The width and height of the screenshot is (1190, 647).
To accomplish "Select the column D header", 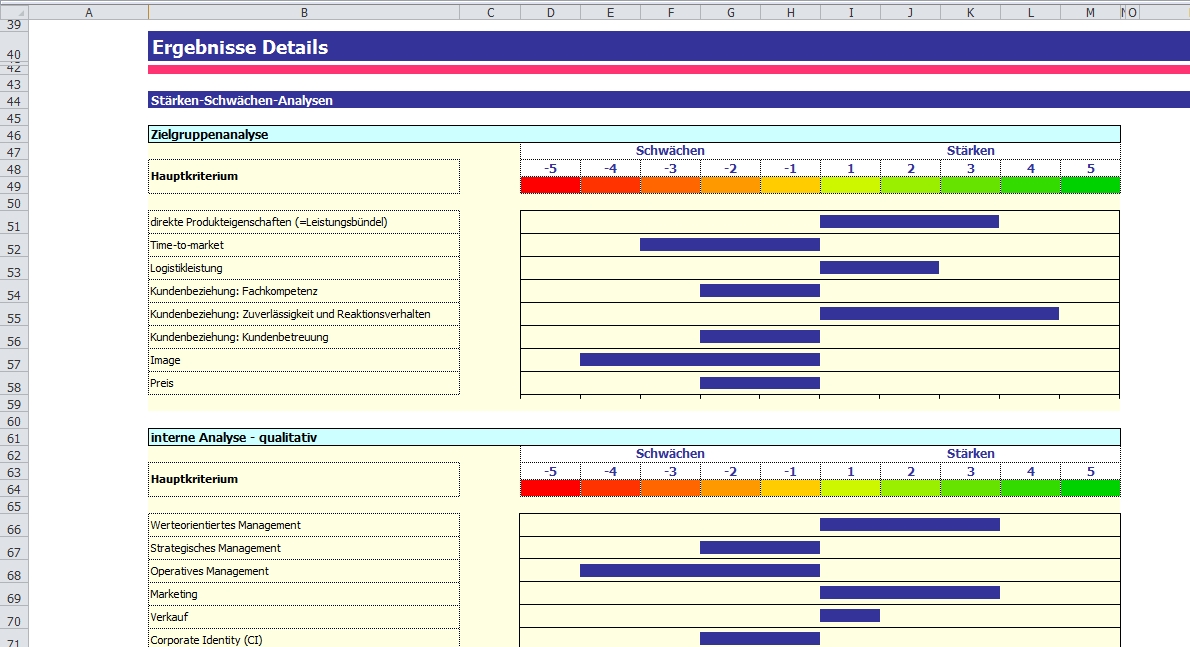I will coord(550,12).
